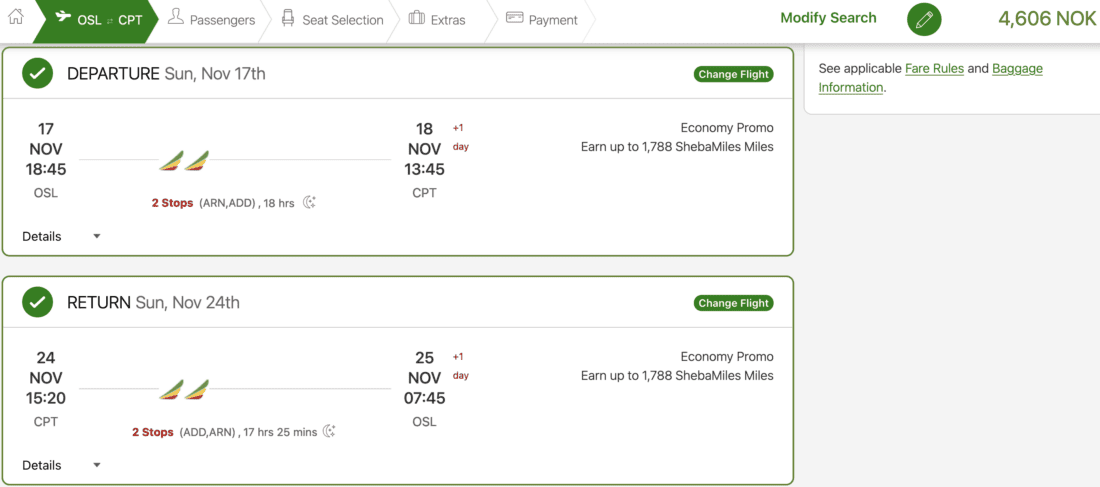The width and height of the screenshot is (1100, 487).
Task: Click the Payment card icon
Action: tap(515, 17)
